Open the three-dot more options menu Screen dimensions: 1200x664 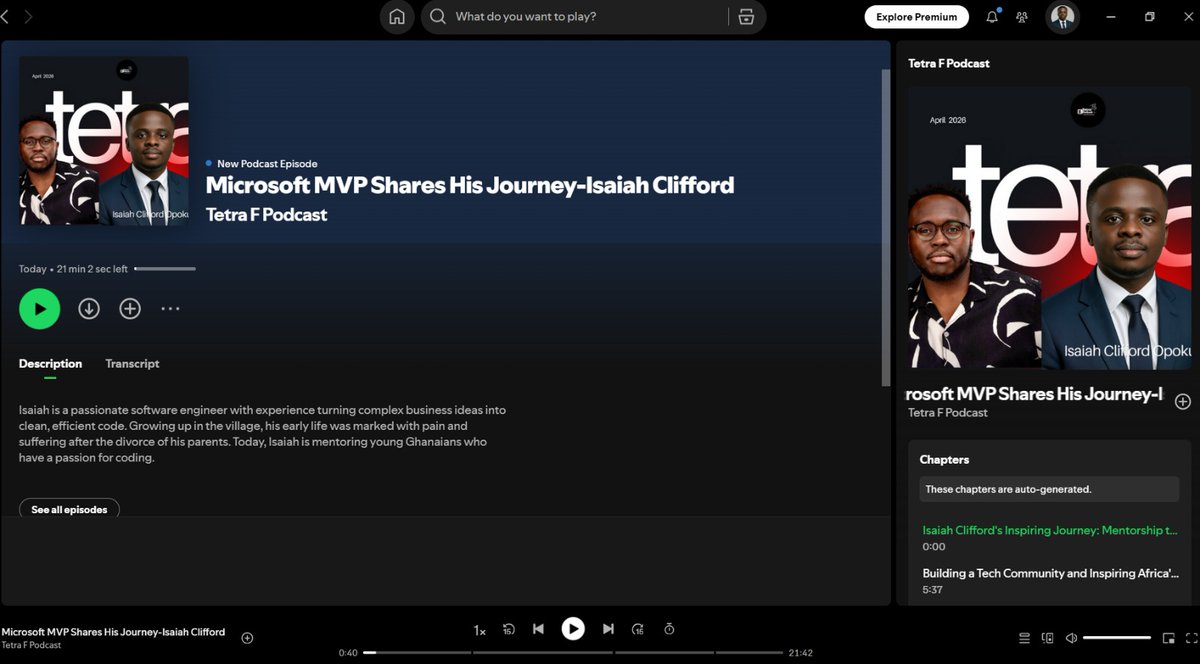tap(171, 309)
